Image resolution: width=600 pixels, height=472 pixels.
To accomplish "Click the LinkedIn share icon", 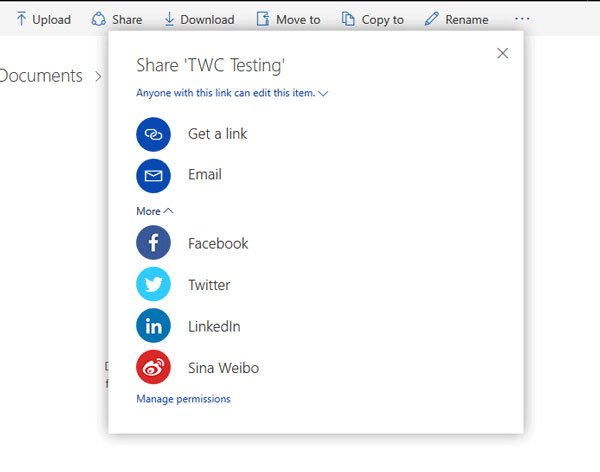I will coord(153,326).
